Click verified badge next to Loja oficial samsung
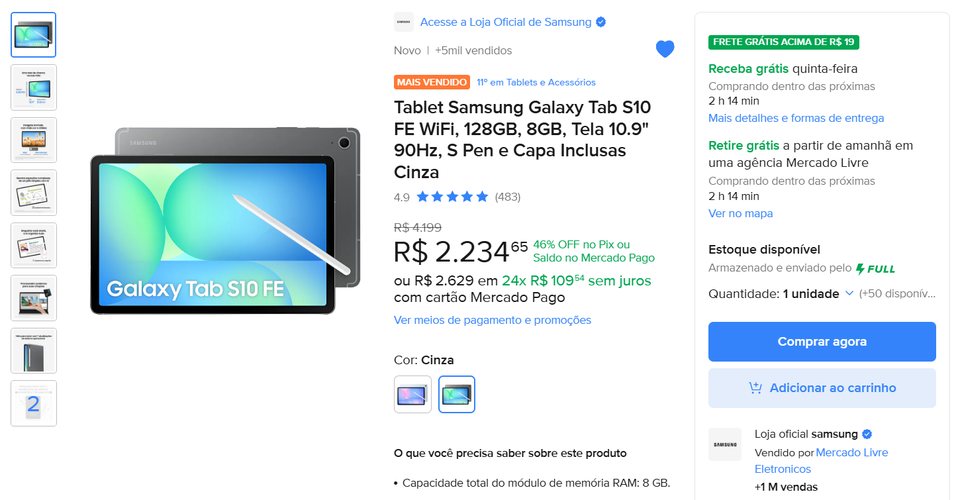Screen dimensions: 960x500 (x=867, y=435)
